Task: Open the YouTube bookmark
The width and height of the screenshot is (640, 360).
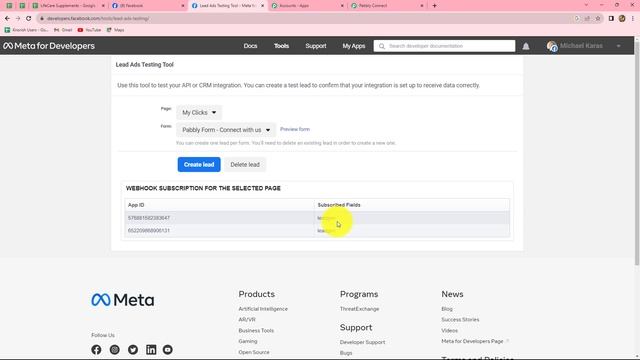Action: point(89,30)
